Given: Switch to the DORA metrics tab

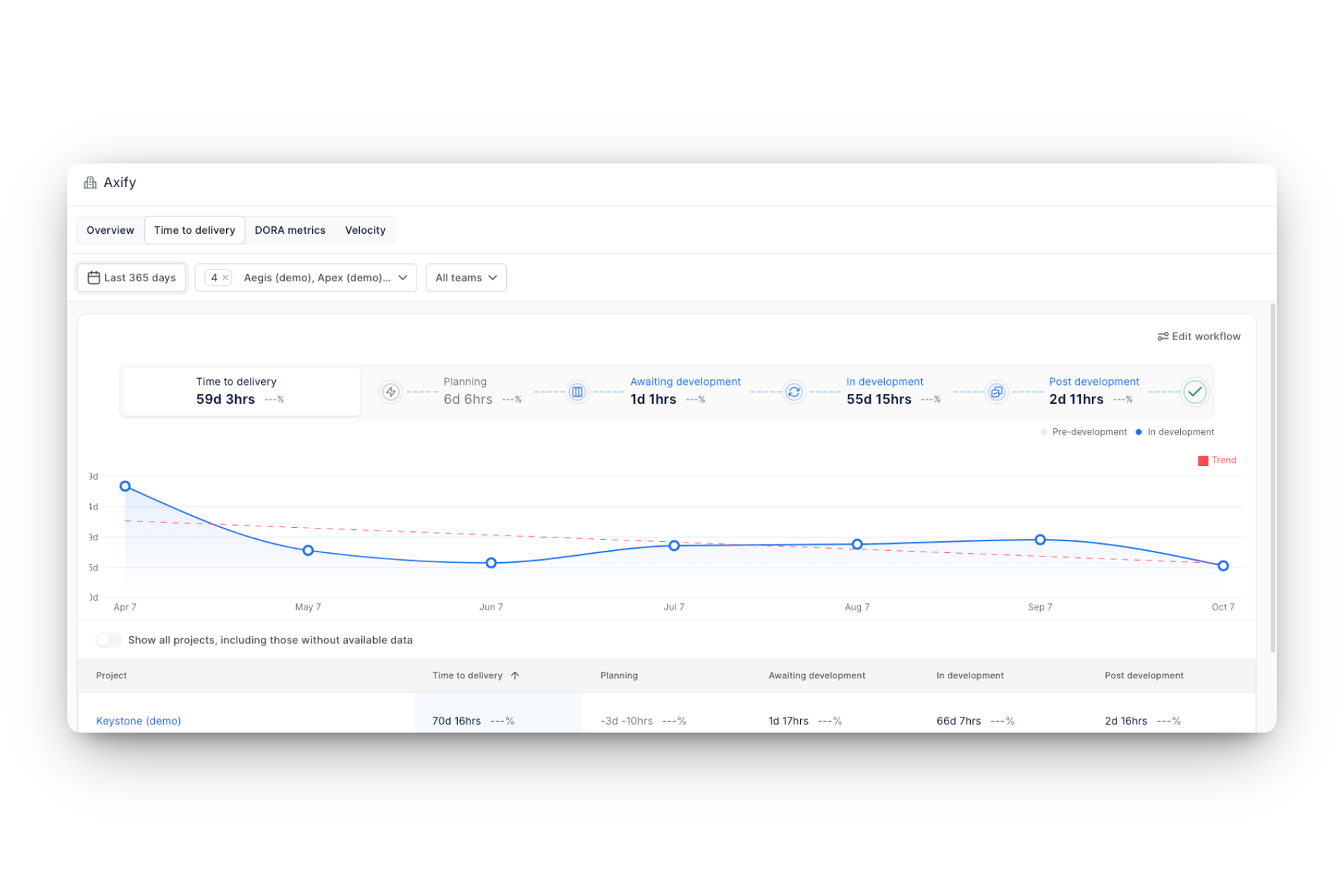Looking at the screenshot, I should click(x=290, y=230).
